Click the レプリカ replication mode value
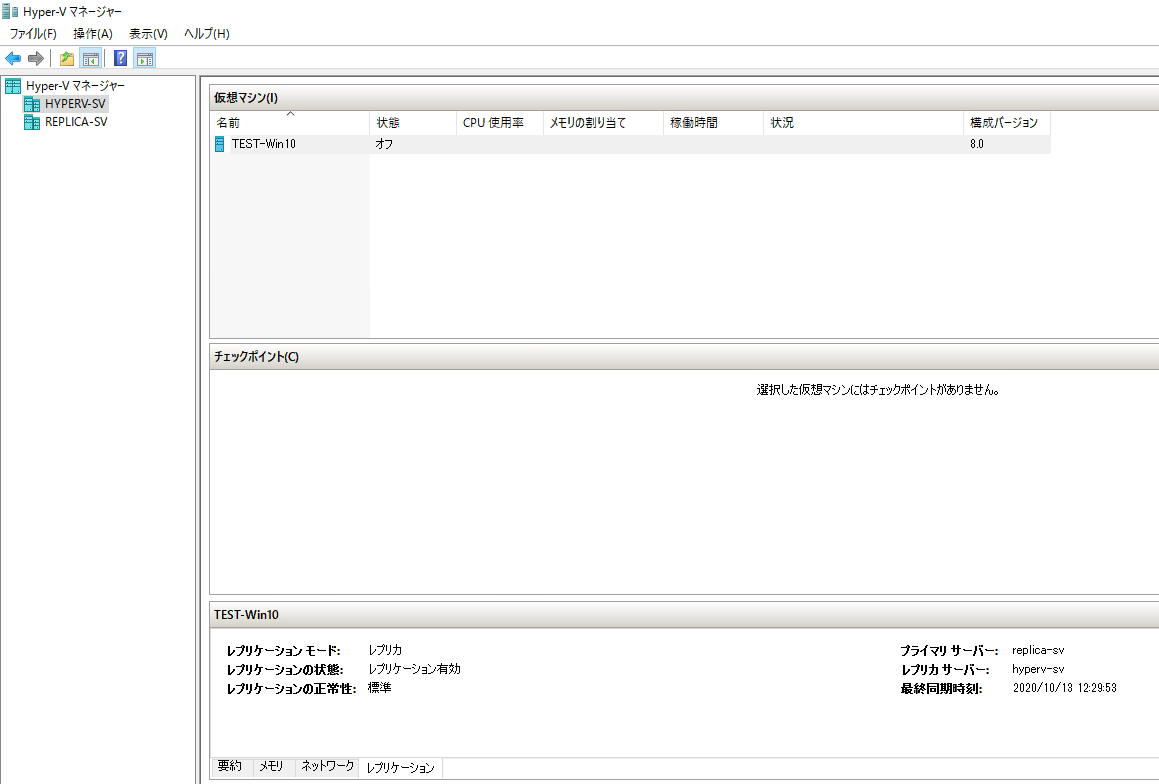Viewport: 1159px width, 784px height. pos(385,650)
